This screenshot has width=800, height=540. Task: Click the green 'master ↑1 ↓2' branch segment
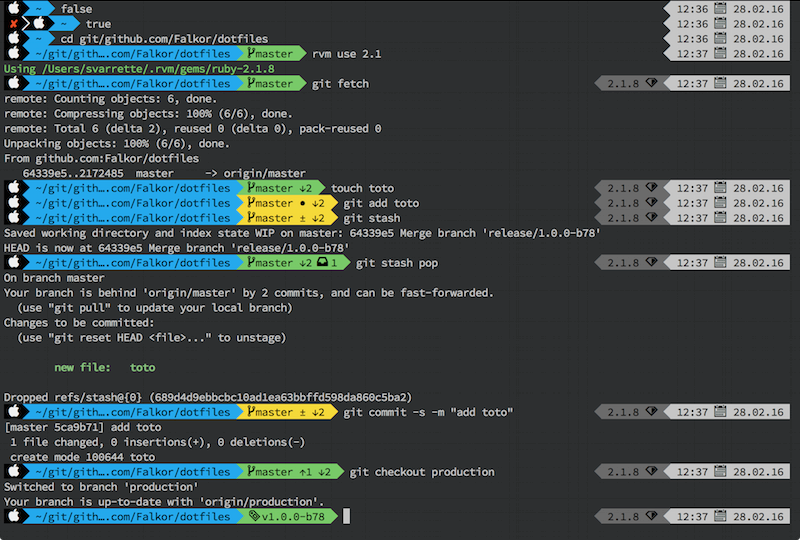(289, 472)
